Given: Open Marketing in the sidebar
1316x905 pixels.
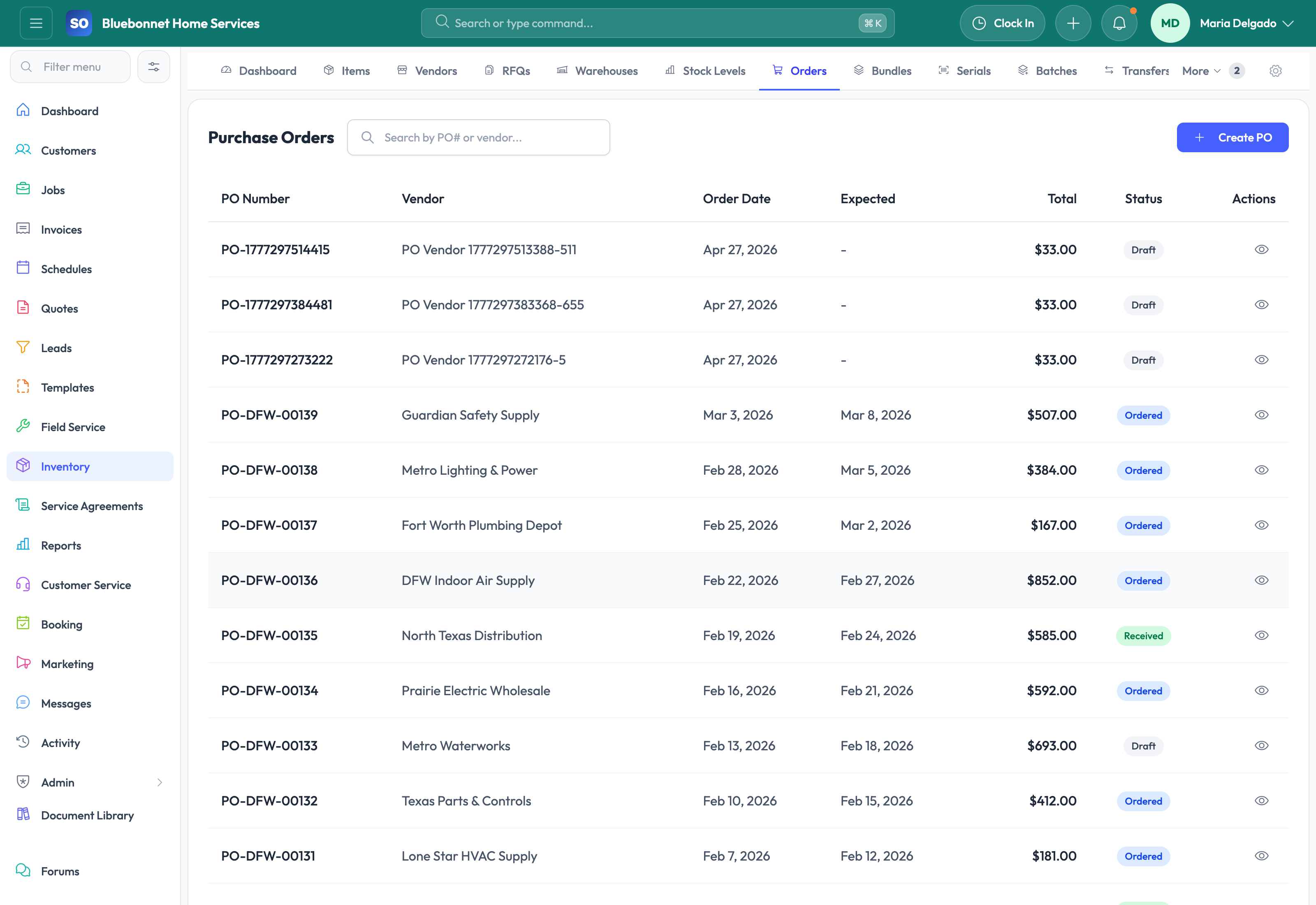Looking at the screenshot, I should point(90,665).
